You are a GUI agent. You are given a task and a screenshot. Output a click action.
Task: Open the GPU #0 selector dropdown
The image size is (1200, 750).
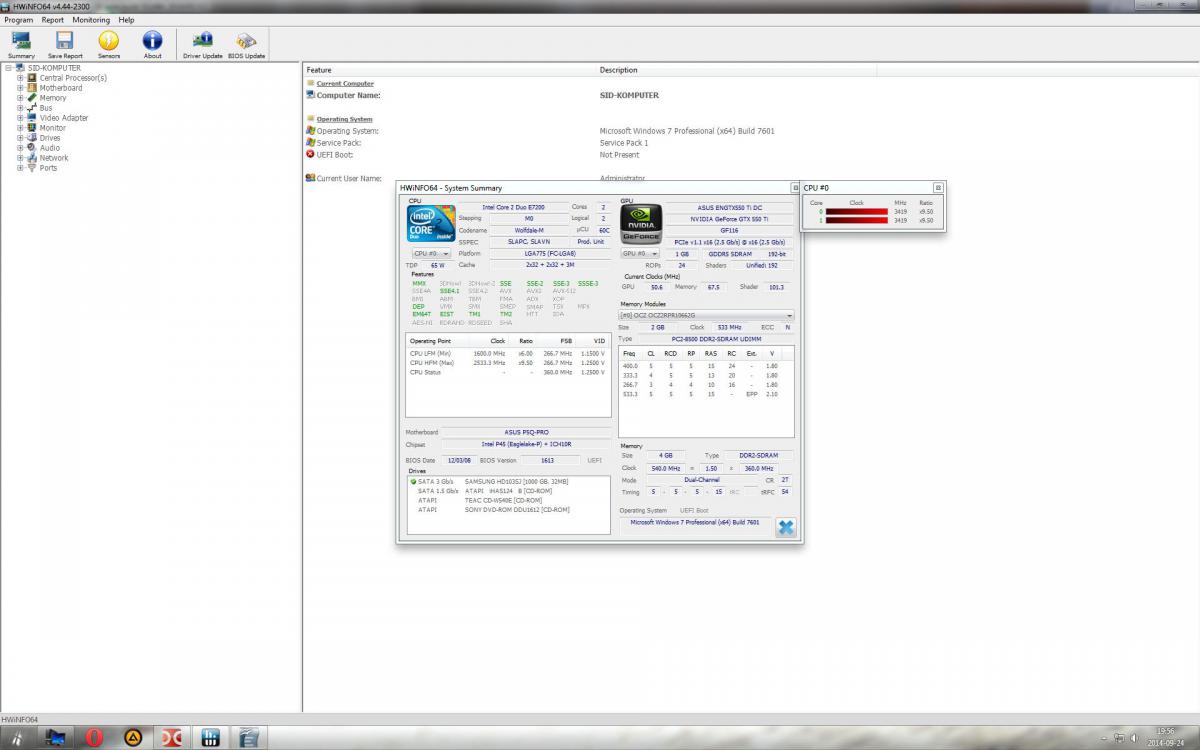coord(641,254)
